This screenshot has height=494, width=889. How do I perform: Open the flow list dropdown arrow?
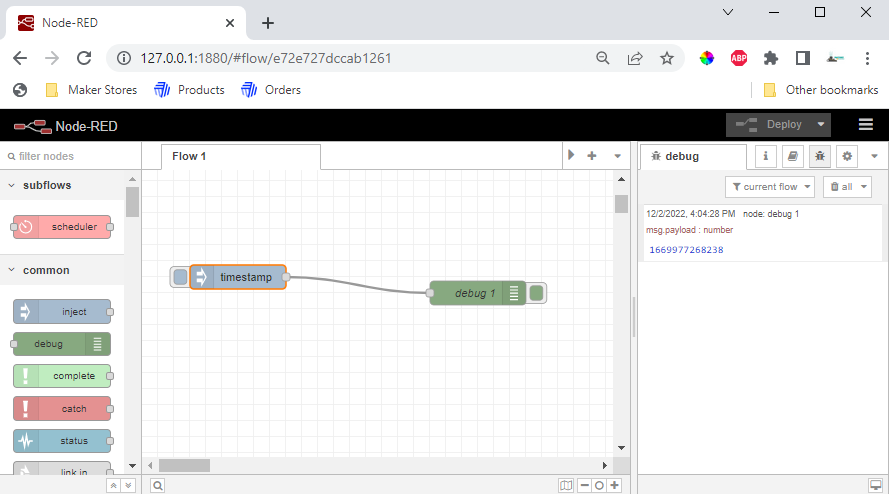617,156
